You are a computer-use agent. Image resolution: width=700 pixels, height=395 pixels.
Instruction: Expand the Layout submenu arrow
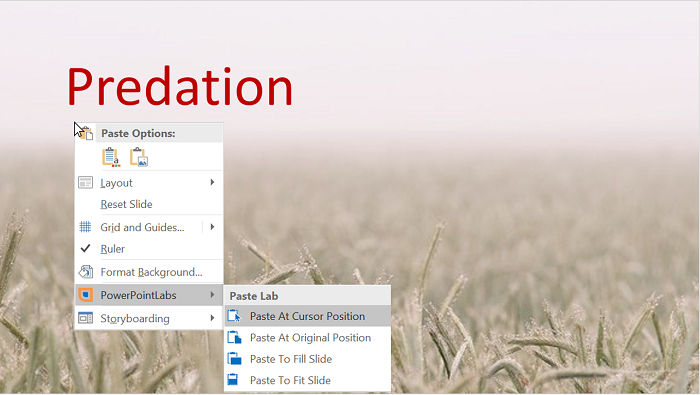(212, 182)
